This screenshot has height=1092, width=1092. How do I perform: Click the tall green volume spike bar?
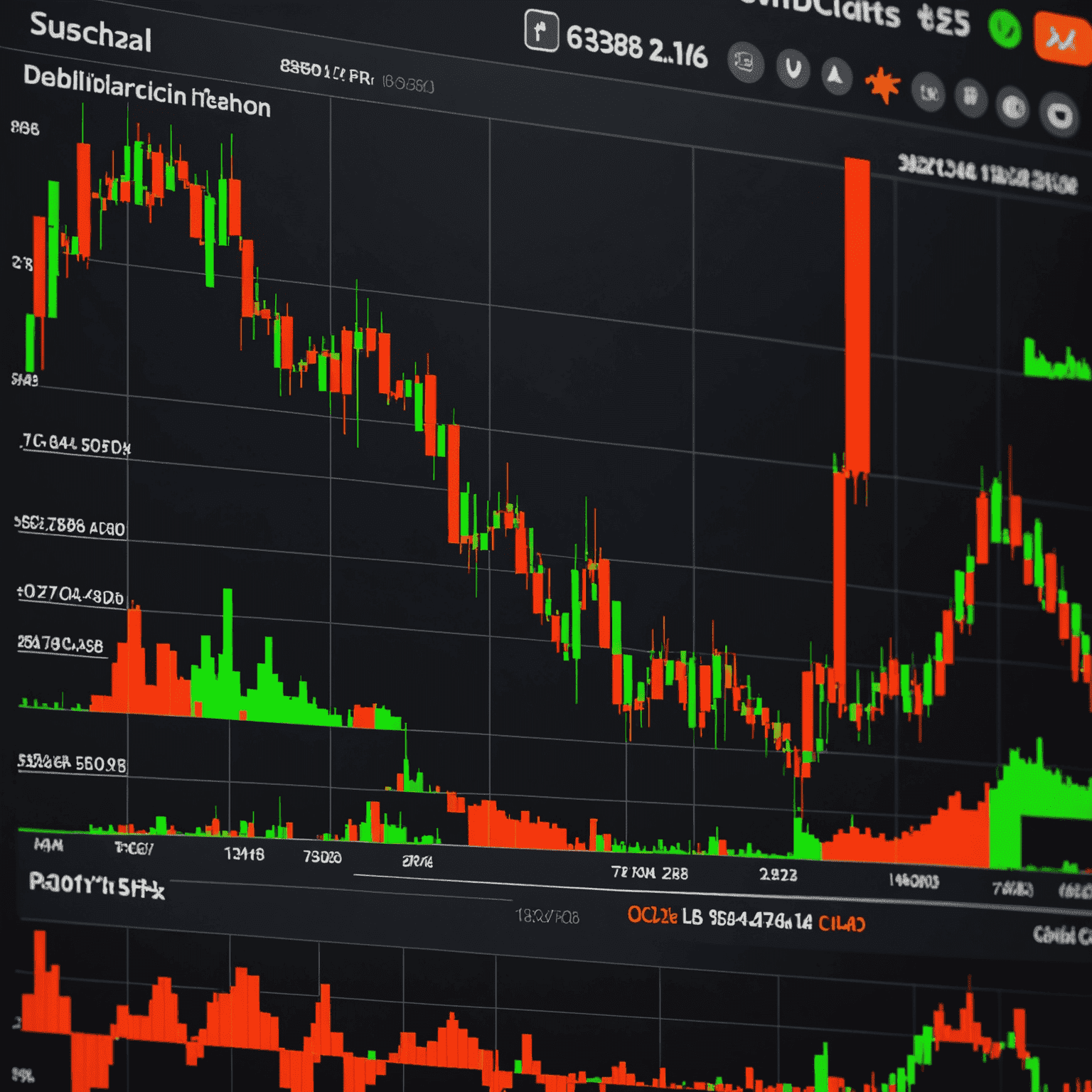coord(227,653)
